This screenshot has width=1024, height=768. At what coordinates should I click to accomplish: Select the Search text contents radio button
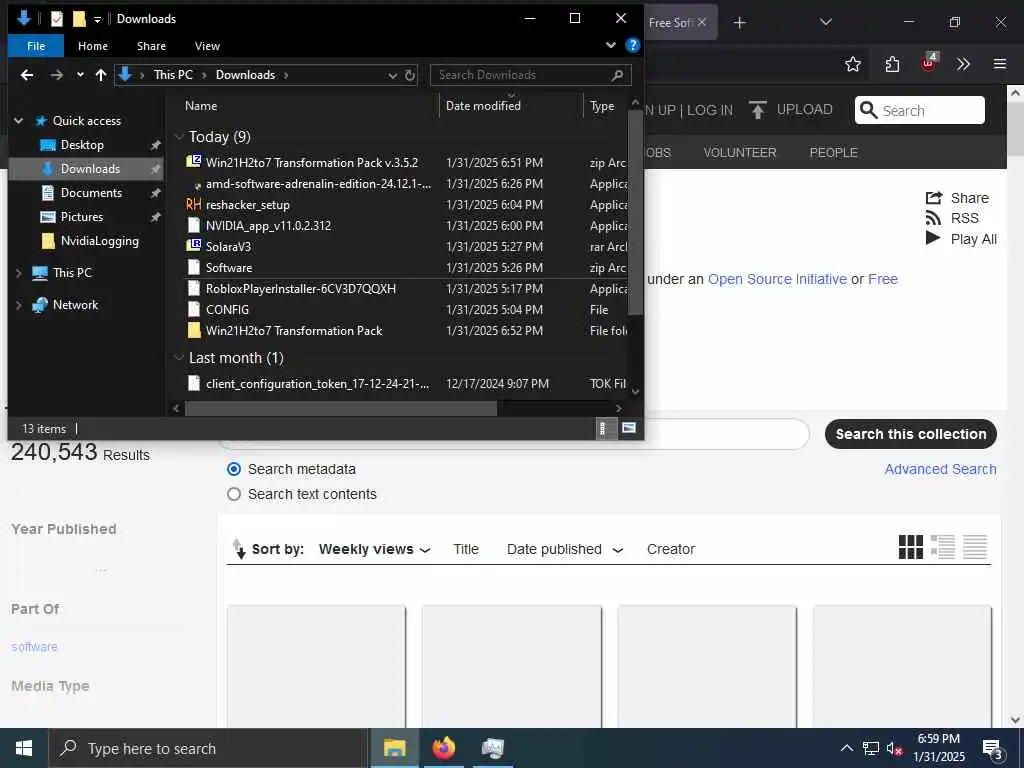pos(234,494)
